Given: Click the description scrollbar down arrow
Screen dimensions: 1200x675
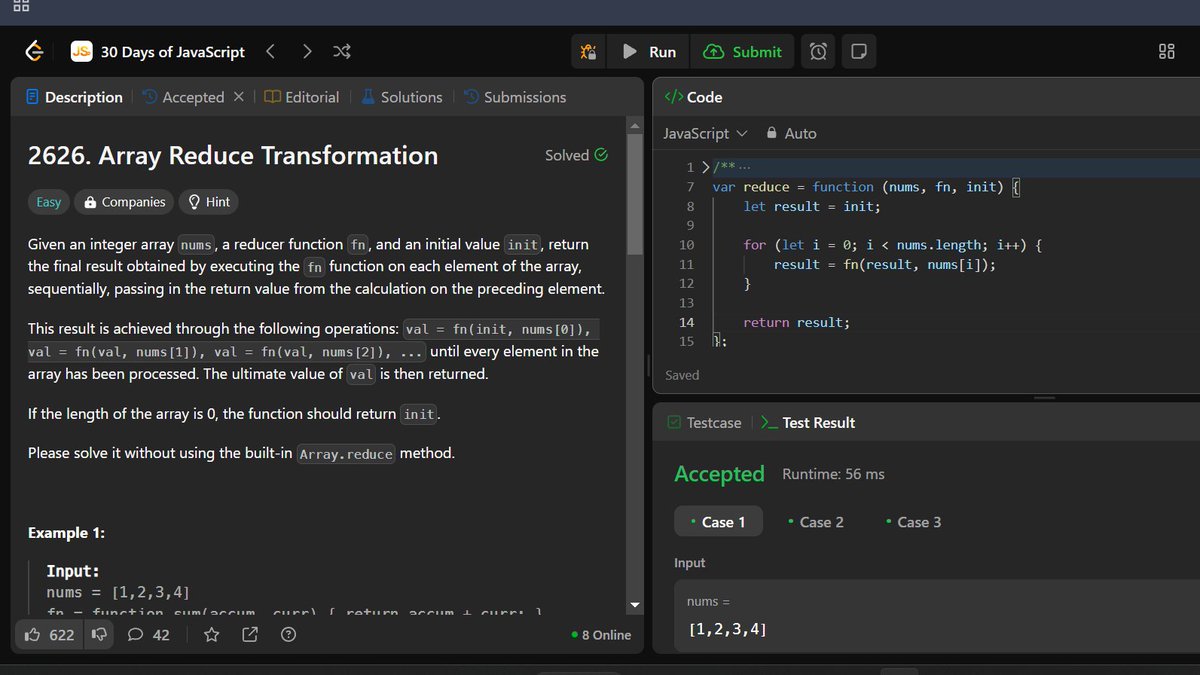Looking at the screenshot, I should click(633, 606).
